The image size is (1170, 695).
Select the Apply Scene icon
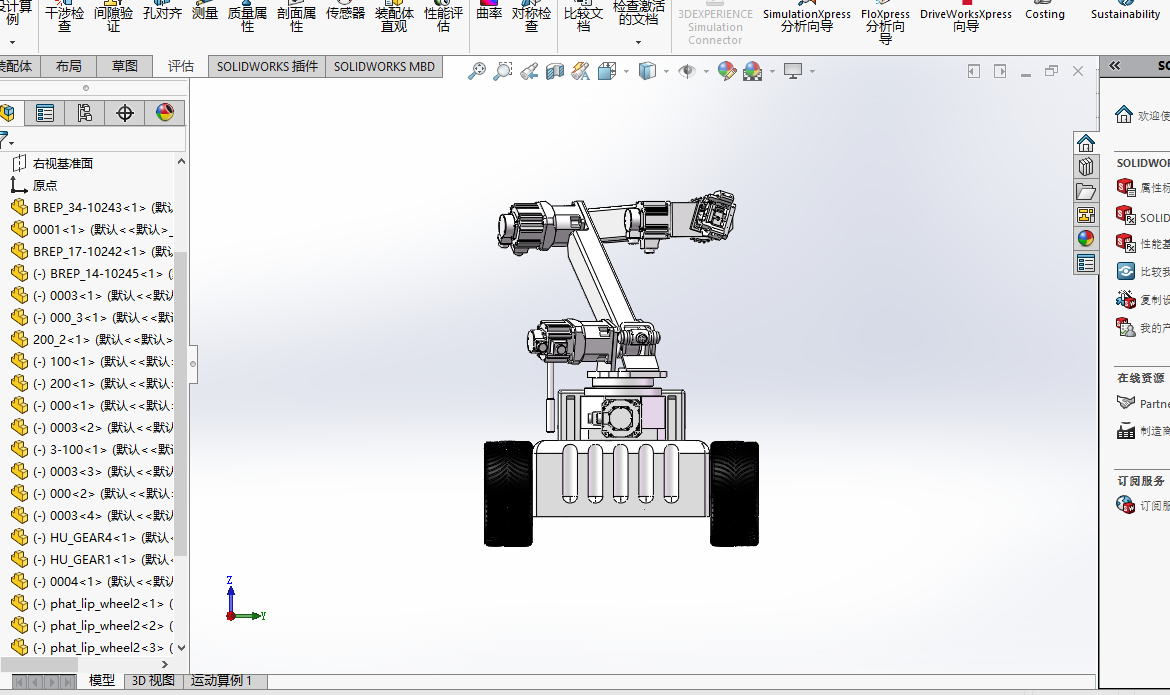click(752, 71)
